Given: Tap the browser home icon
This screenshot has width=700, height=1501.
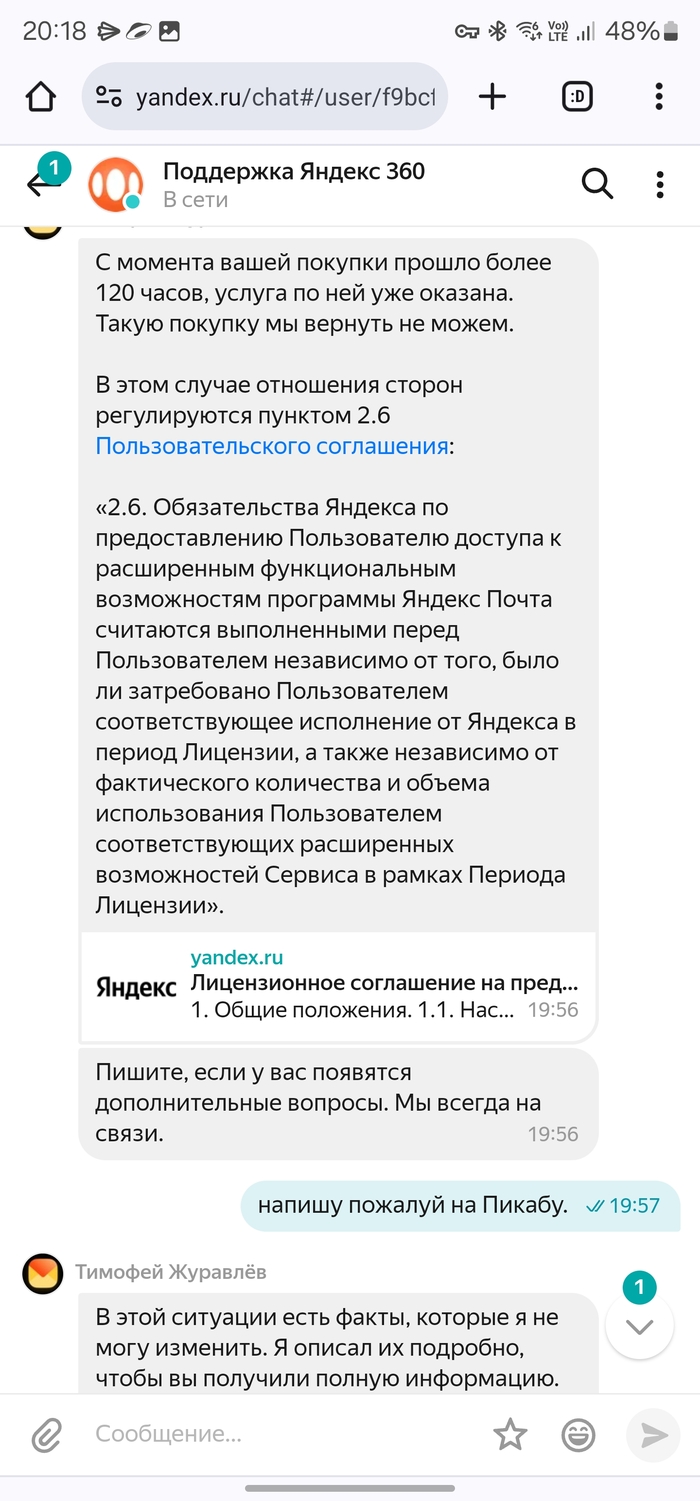Looking at the screenshot, I should coord(41,97).
